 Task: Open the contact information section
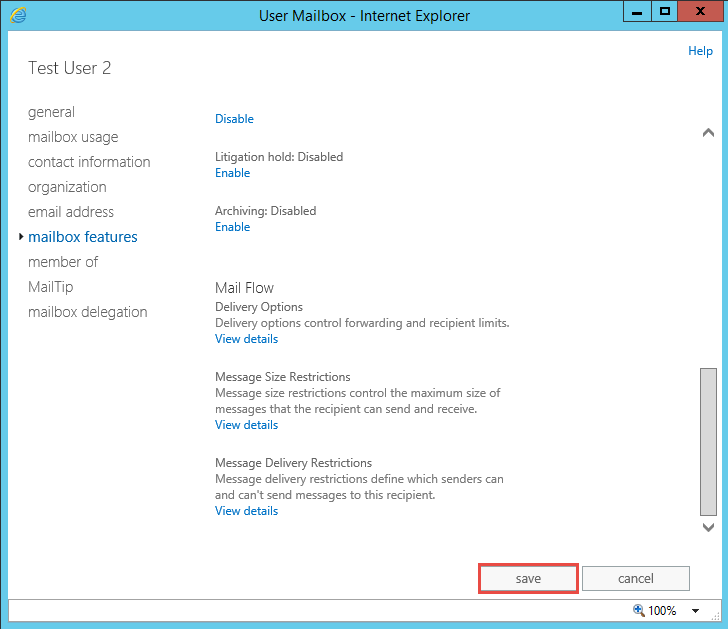(89, 162)
